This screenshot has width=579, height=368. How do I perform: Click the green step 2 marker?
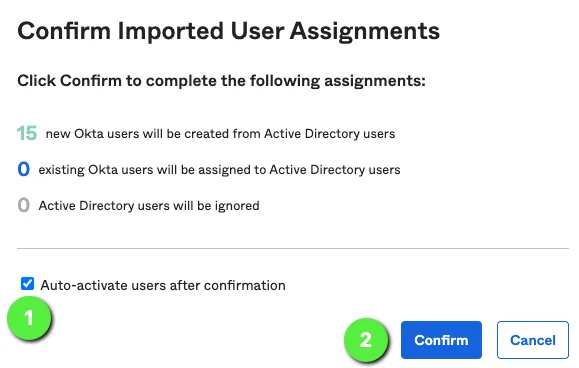tap(366, 340)
